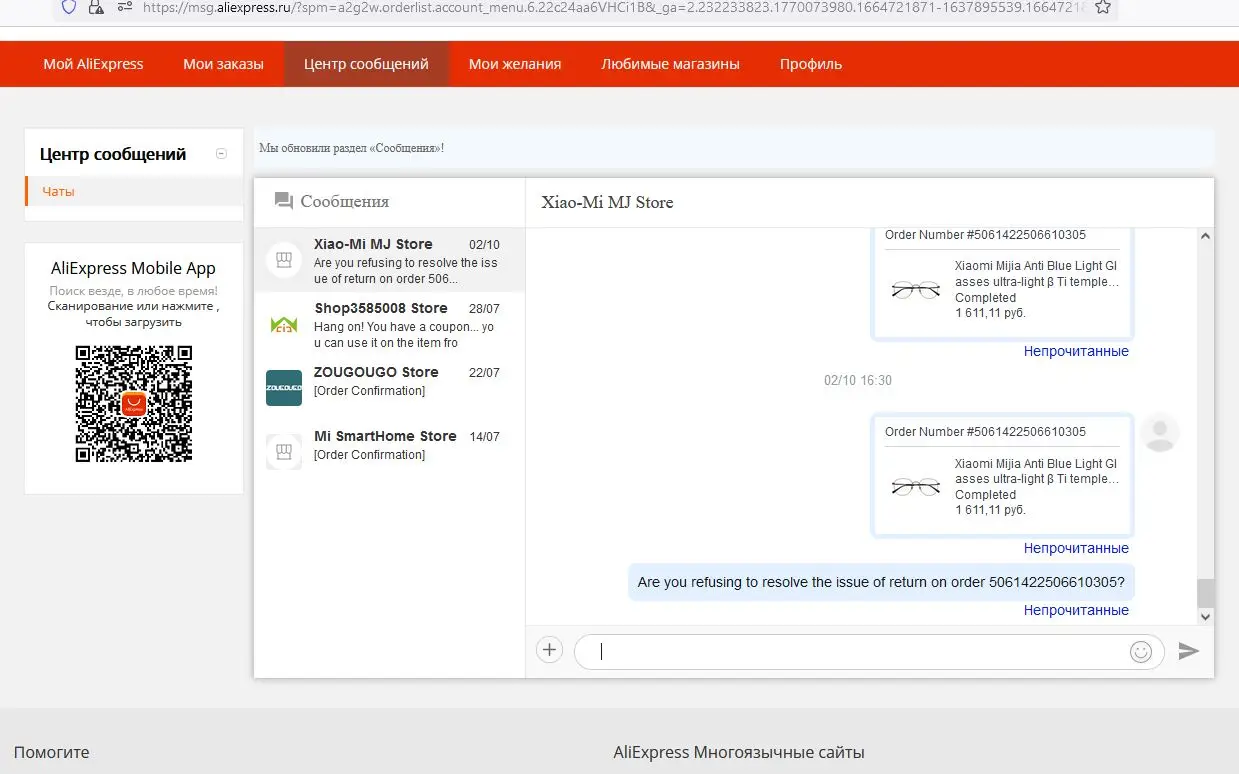The image size is (1239, 774).
Task: Click the 'Are you refusing to resolve' message bubble
Action: (883, 582)
